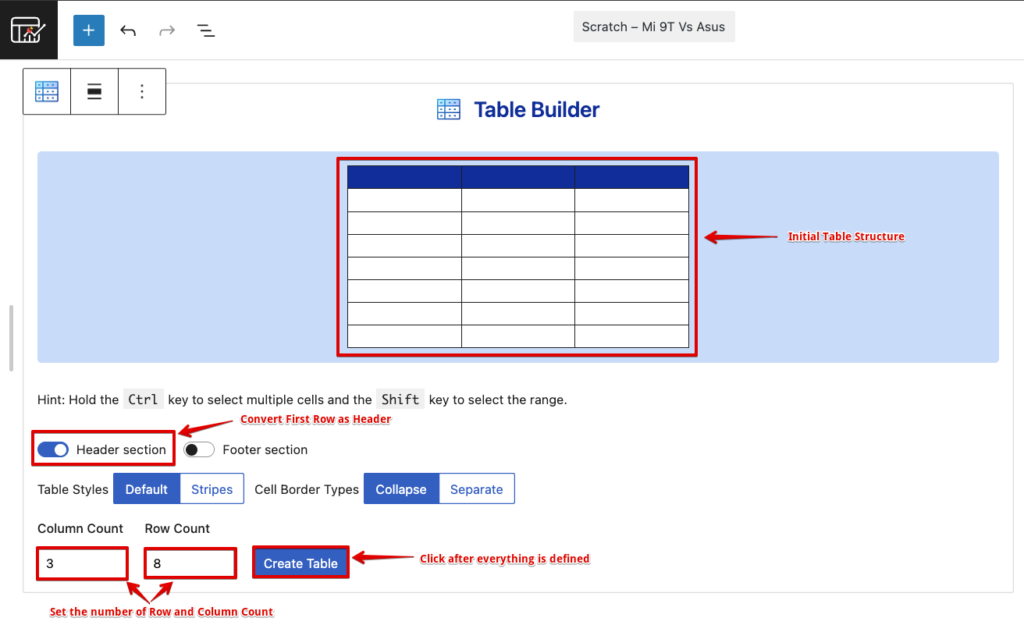
Task: Click the redo arrow icon
Action: (x=167, y=30)
